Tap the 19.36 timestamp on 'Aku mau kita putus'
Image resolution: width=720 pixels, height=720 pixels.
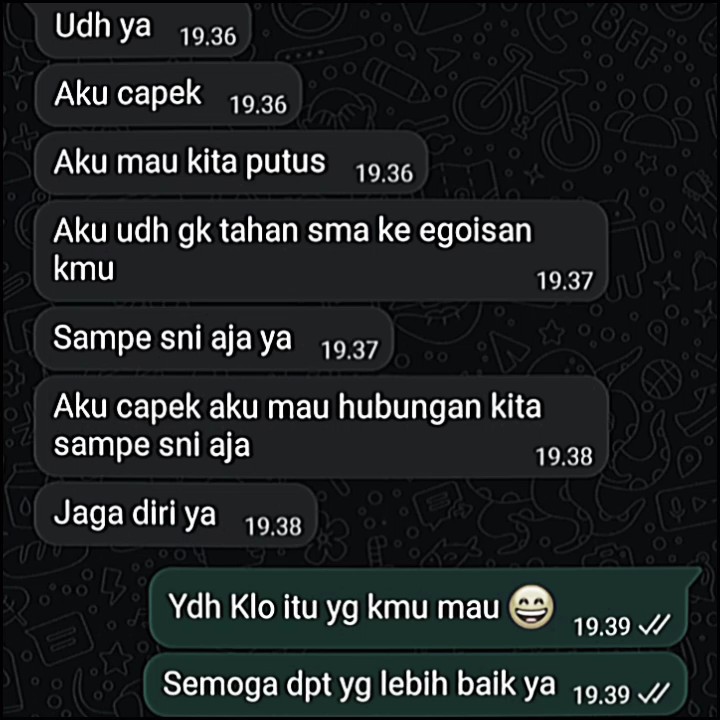point(384,174)
